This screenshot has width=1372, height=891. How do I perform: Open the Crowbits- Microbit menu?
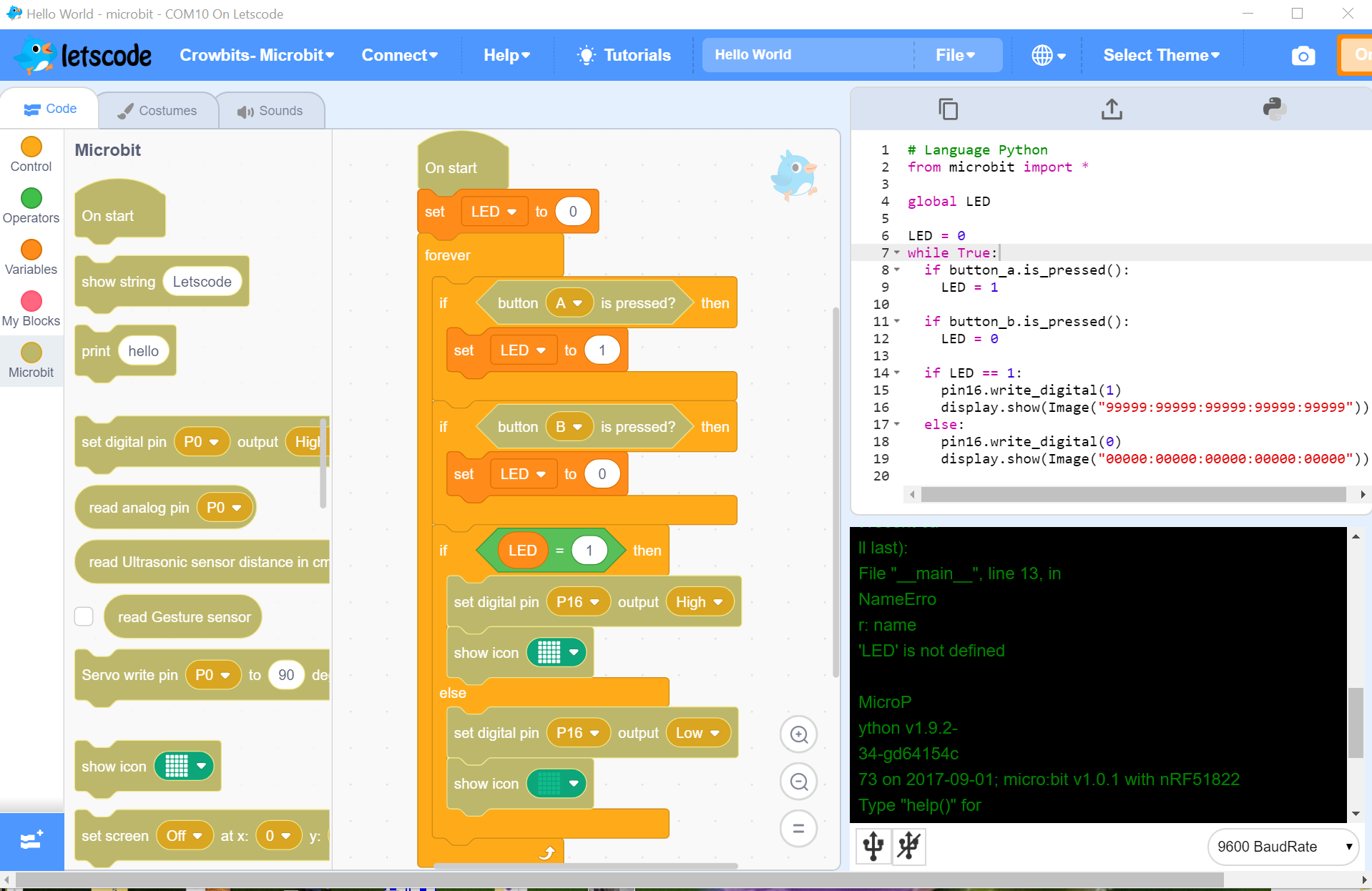click(x=257, y=55)
